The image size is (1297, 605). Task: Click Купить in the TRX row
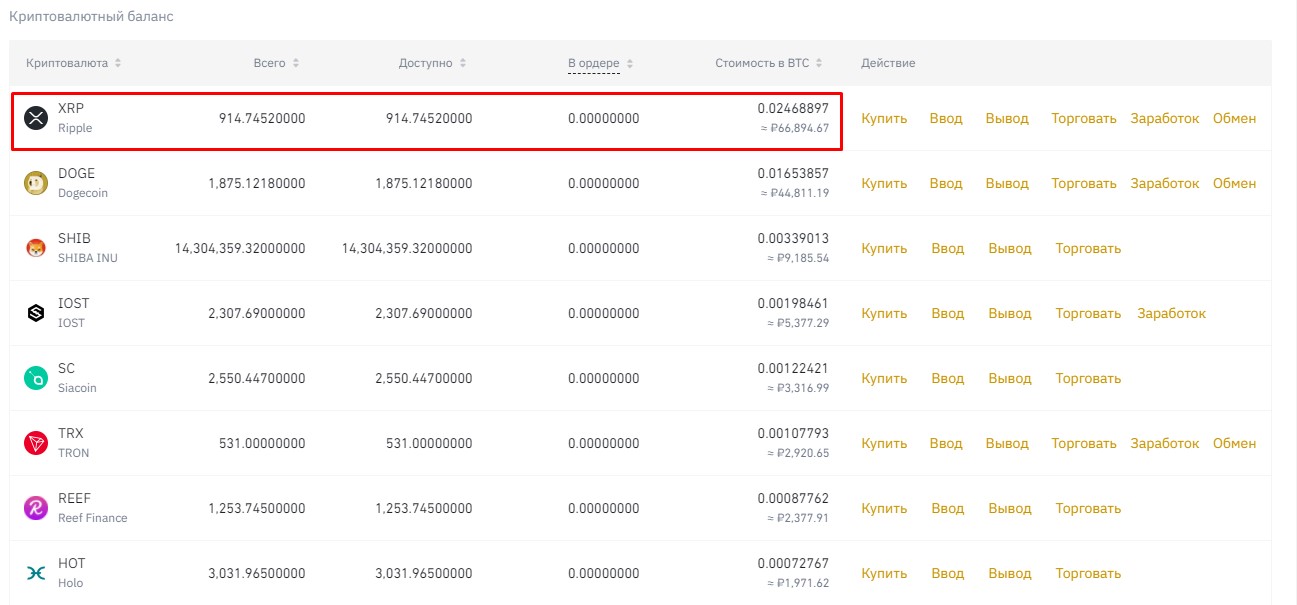[x=884, y=443]
